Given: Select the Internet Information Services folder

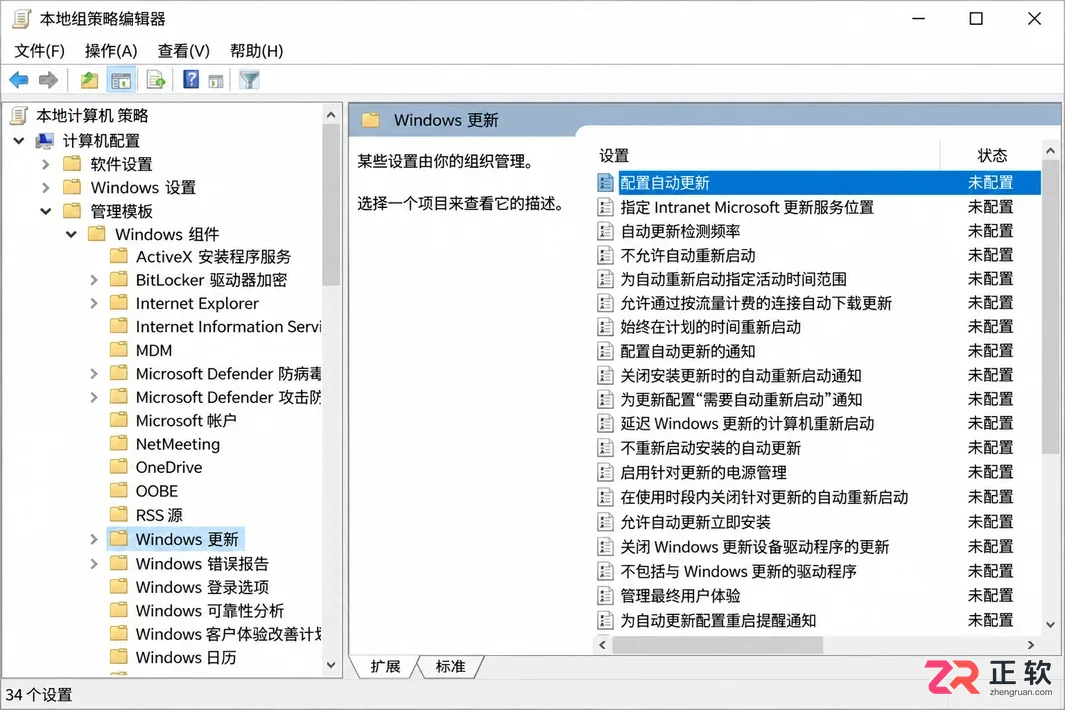Looking at the screenshot, I should [228, 327].
